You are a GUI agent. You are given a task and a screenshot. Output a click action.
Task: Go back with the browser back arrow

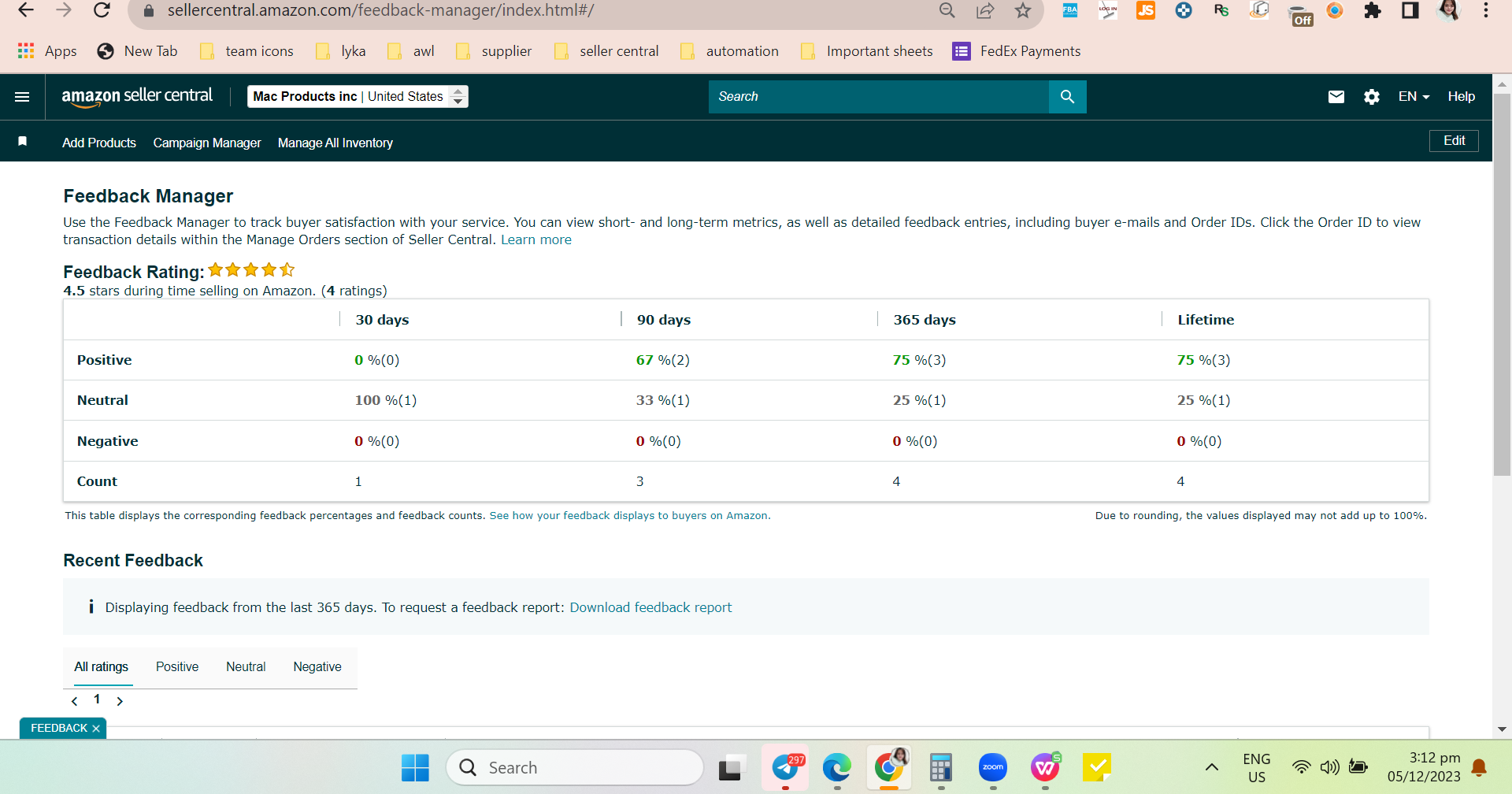25,10
